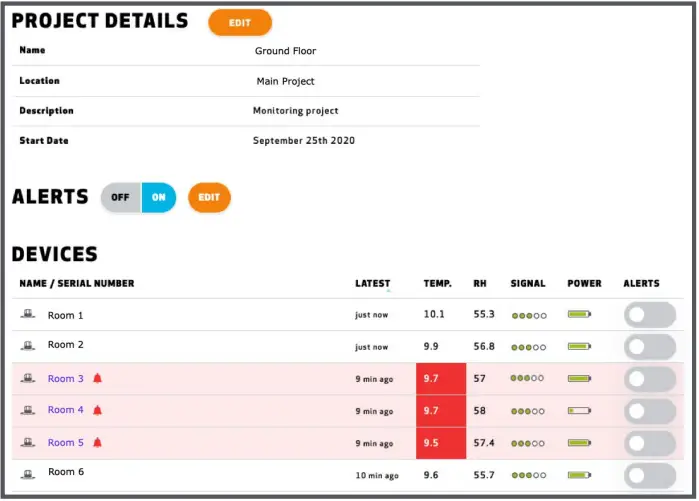Screen dimensions: 699x501
Task: Click the device icon for Room 1
Action: pos(28,314)
